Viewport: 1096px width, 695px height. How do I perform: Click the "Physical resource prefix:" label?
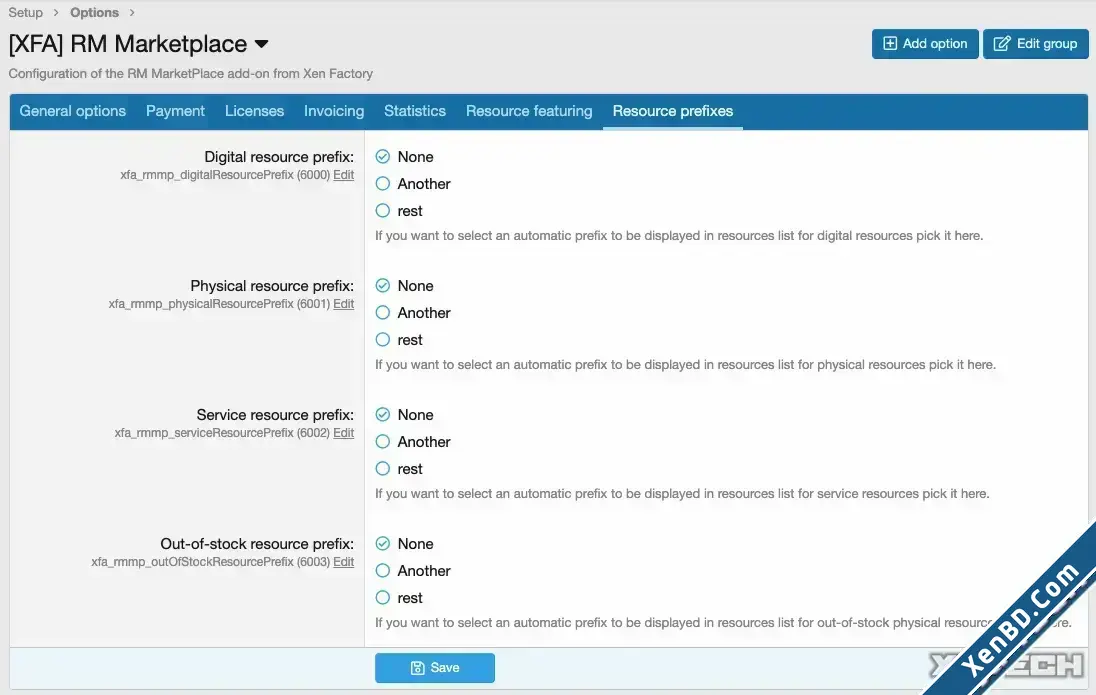click(x=272, y=286)
